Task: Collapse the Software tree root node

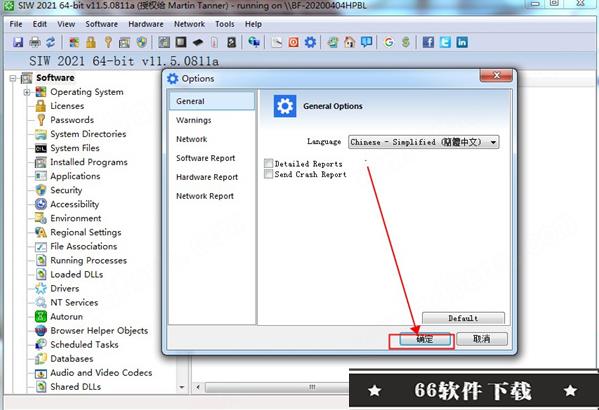Action: (13, 78)
